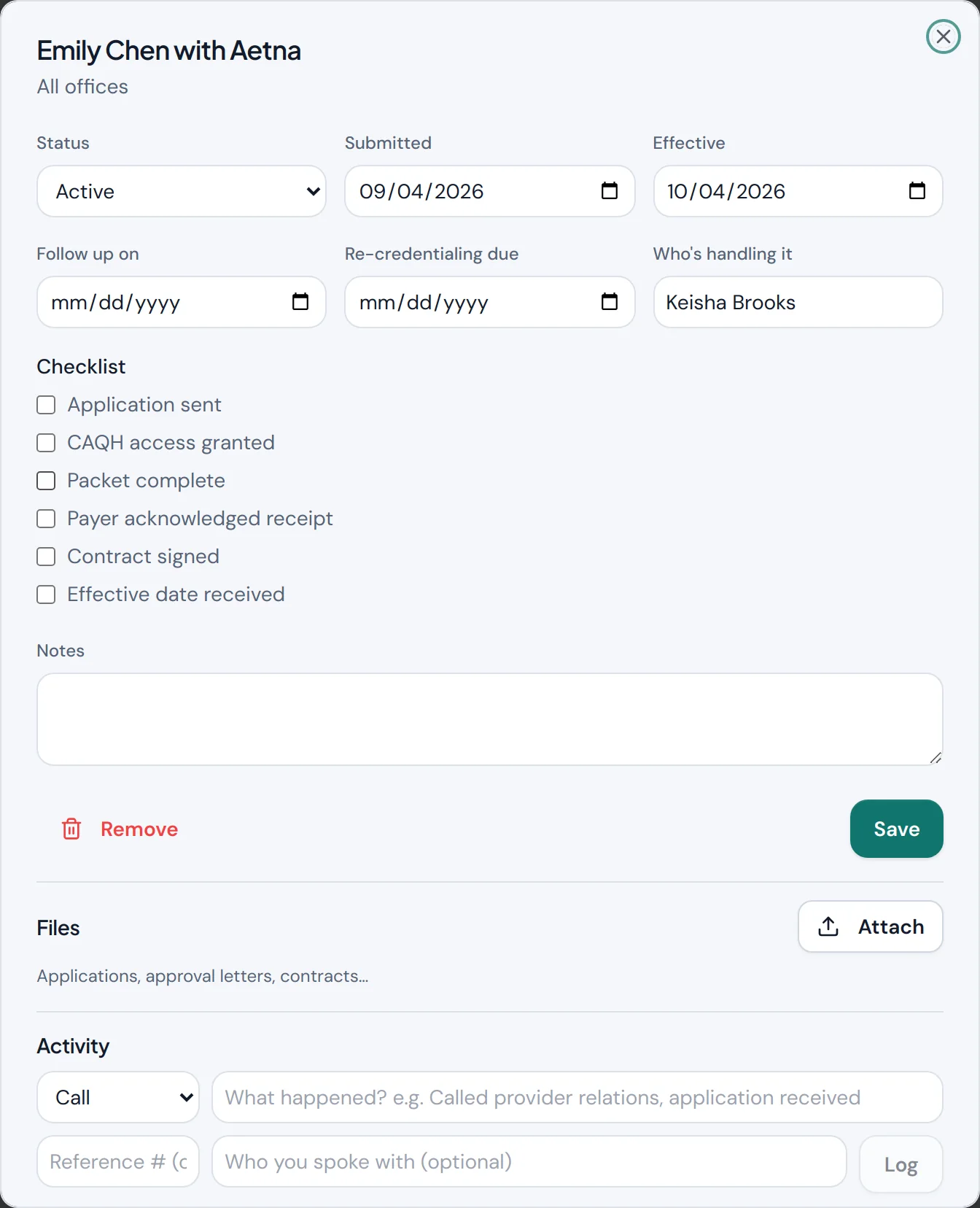Viewport: 980px width, 1208px height.
Task: Click the red trash can icon
Action: (x=71, y=829)
